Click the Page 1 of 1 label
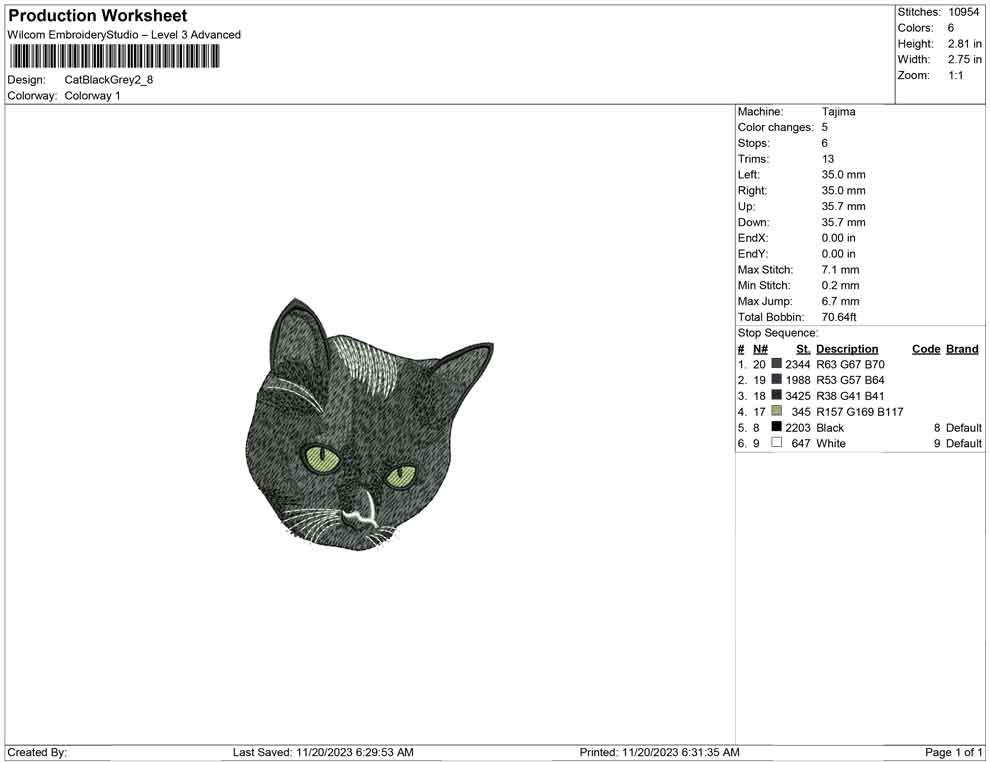The image size is (990, 762). 952,752
